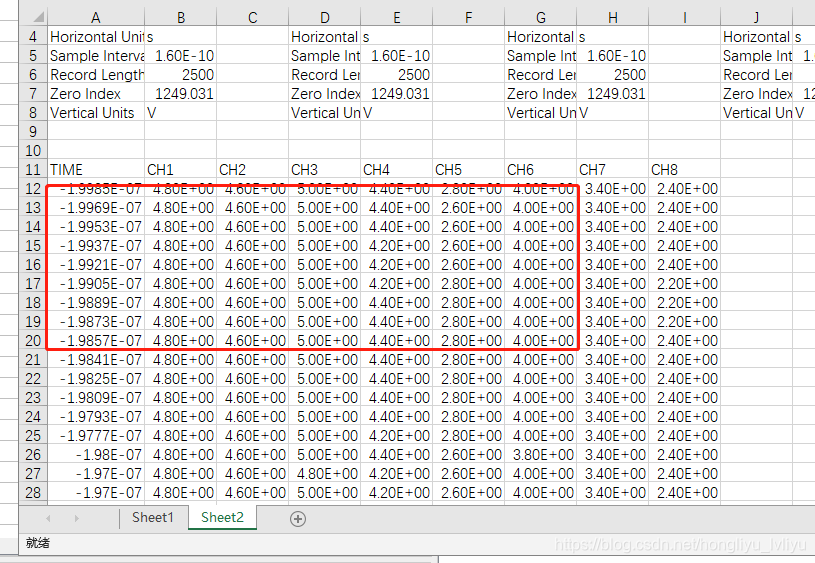Select column C header
The width and height of the screenshot is (815, 563).
[x=252, y=18]
